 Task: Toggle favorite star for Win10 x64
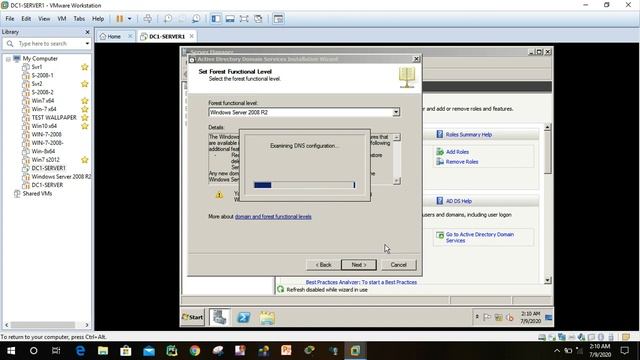(84, 126)
